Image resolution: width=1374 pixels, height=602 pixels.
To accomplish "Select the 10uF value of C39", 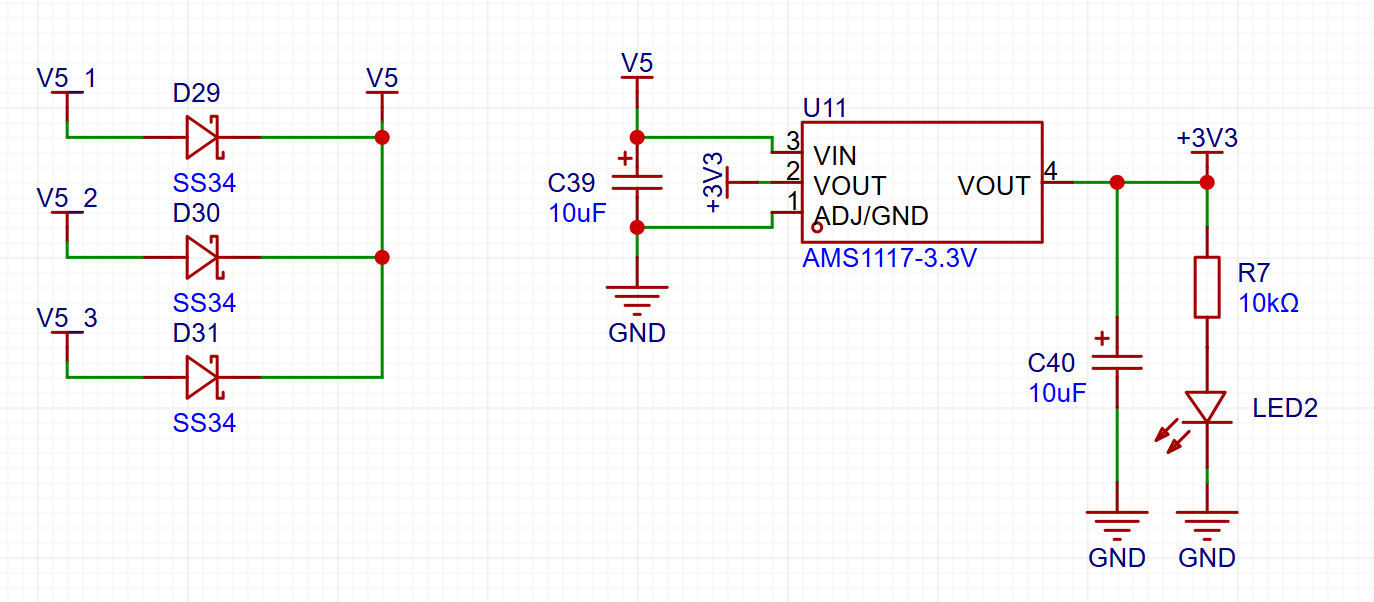I will pyautogui.click(x=577, y=212).
